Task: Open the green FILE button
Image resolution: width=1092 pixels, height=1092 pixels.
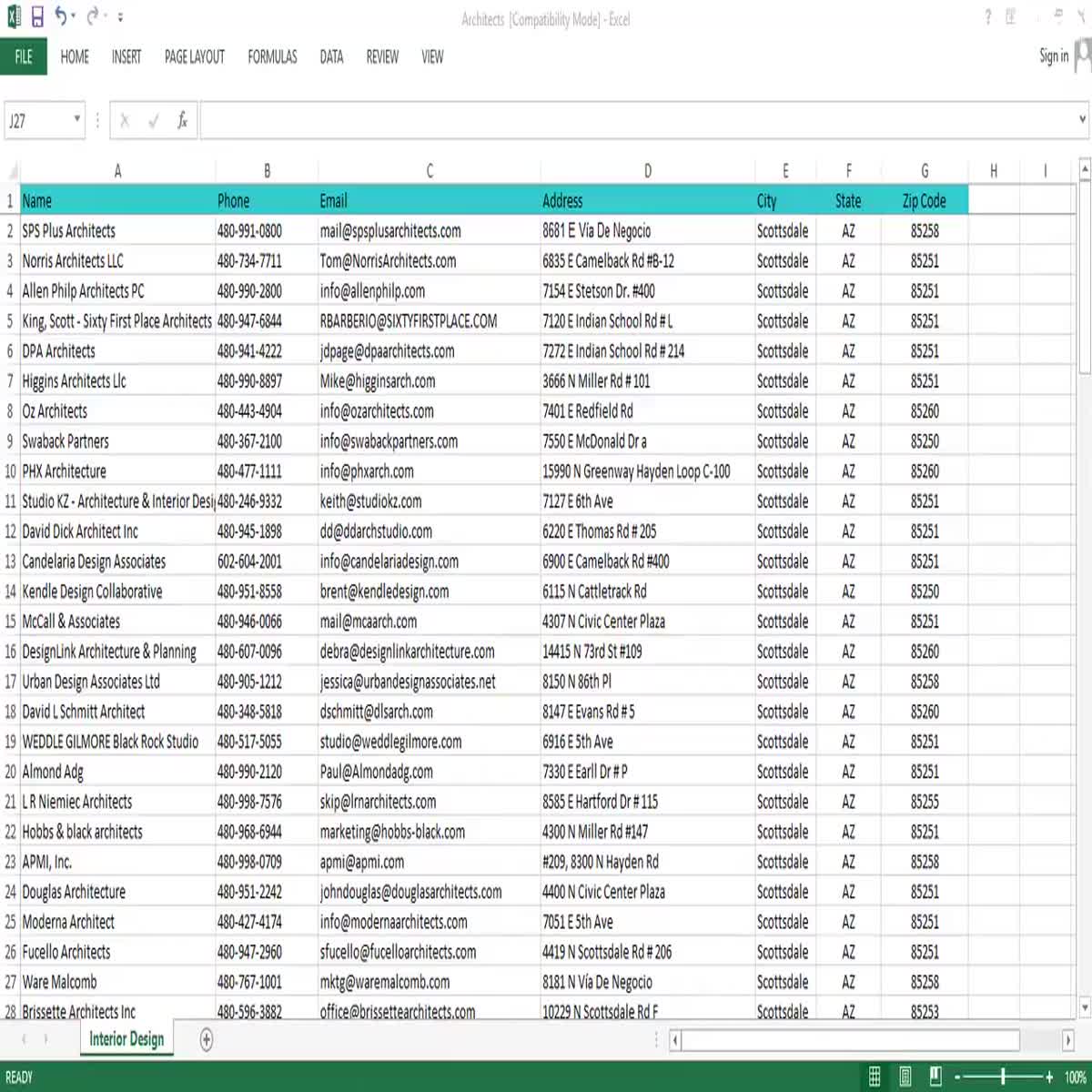Action: coord(24,56)
